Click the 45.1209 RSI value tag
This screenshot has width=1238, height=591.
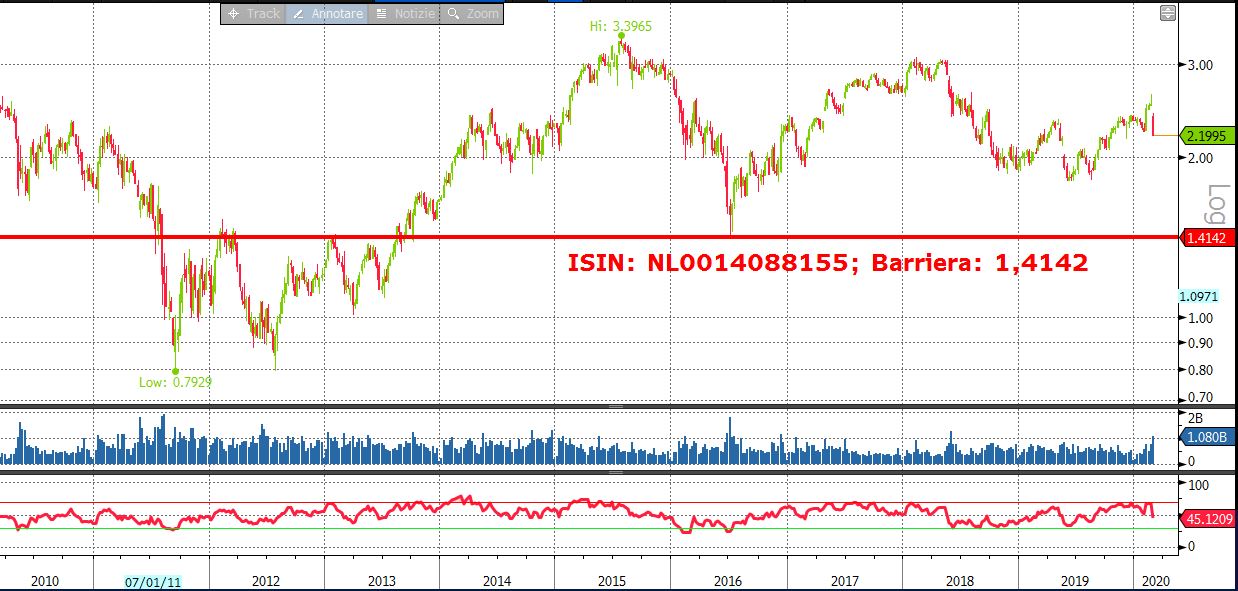(1207, 519)
